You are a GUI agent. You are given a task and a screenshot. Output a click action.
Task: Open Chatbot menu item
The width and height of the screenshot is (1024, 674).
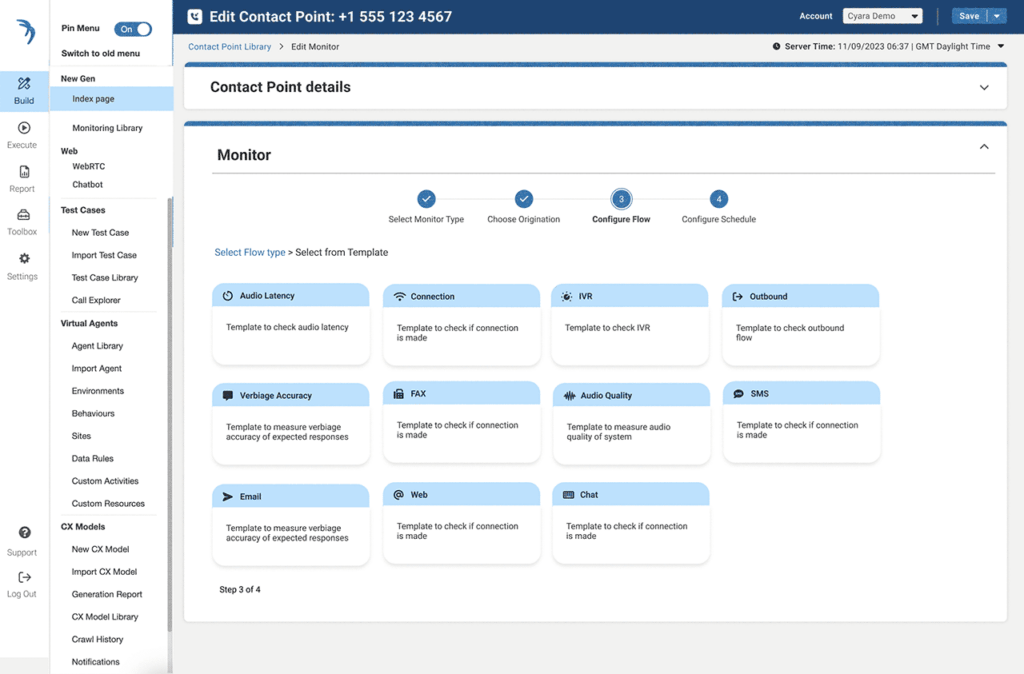[x=88, y=185]
